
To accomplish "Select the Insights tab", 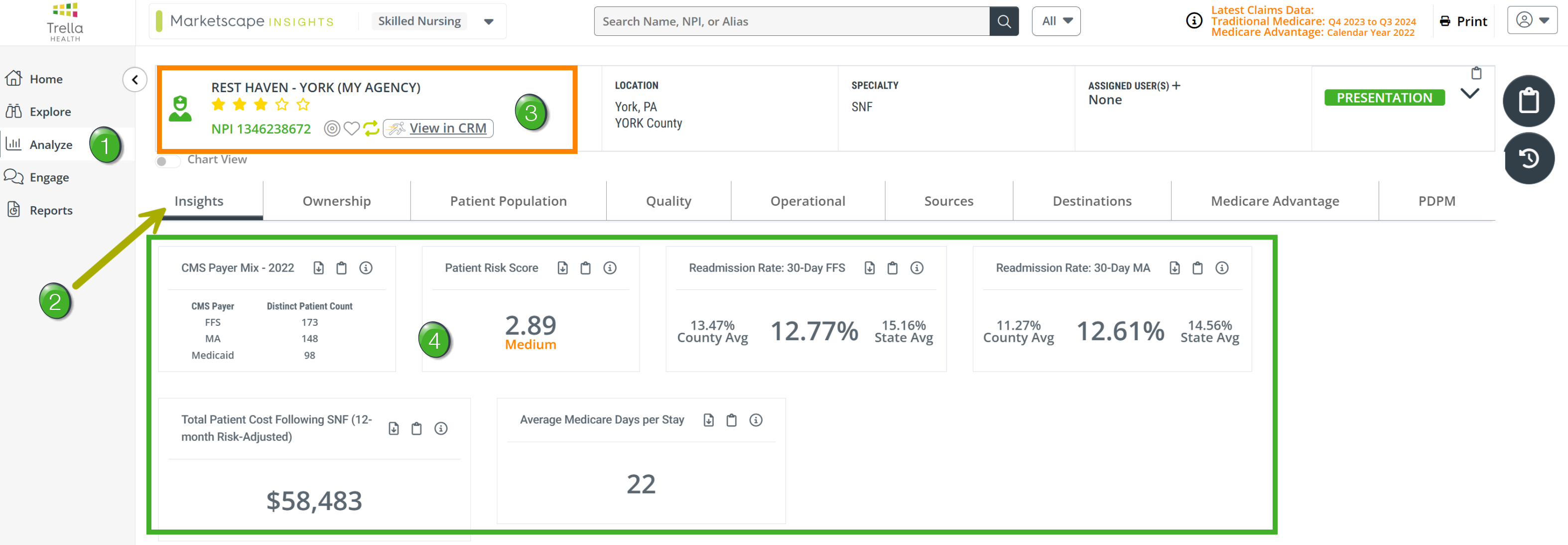I will pyautogui.click(x=199, y=201).
